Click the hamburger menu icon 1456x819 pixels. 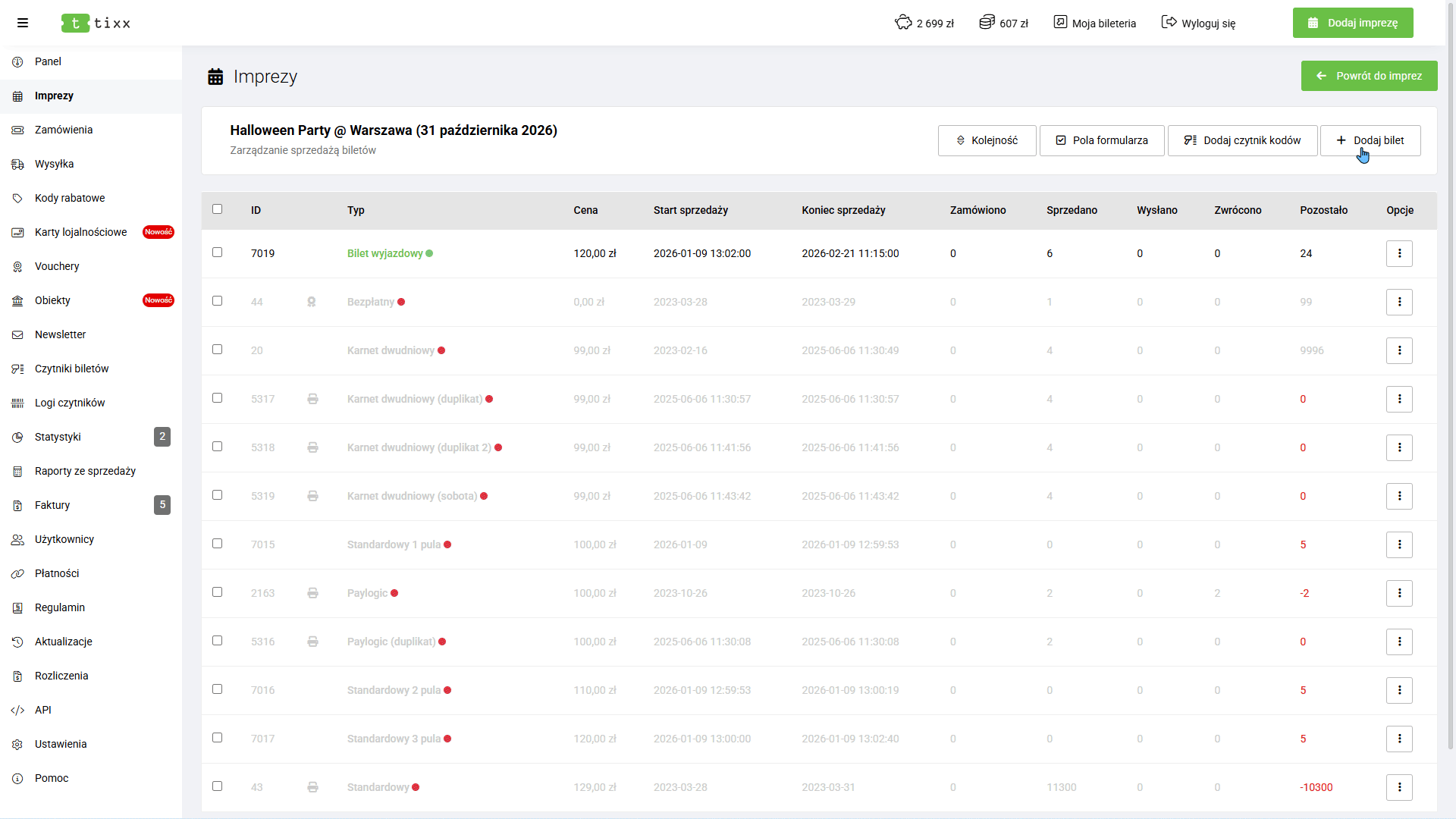[23, 23]
